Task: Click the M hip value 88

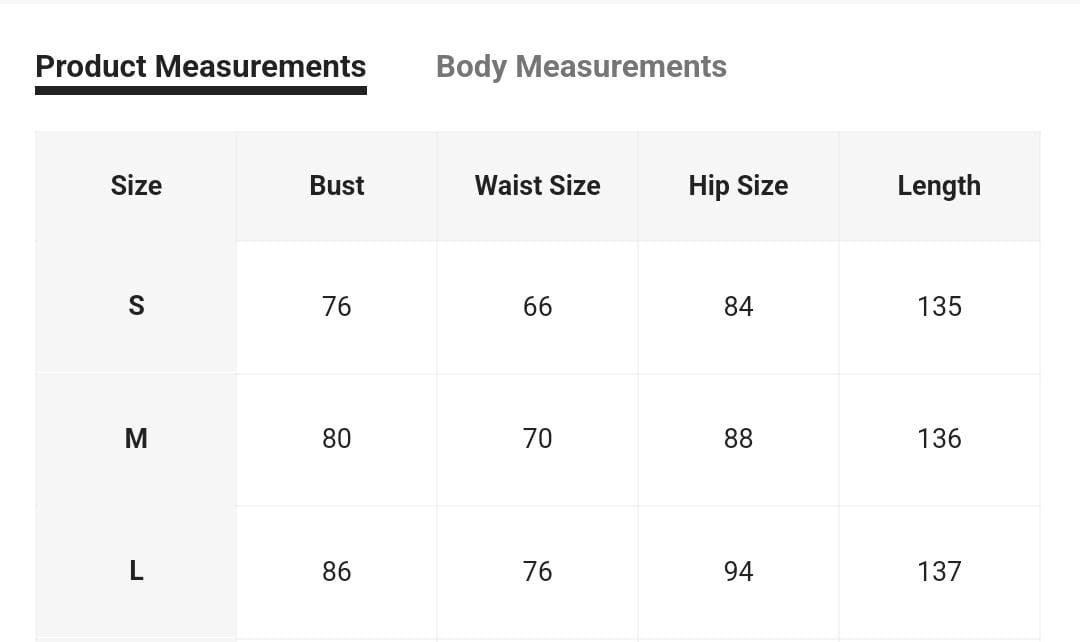Action: (738, 439)
